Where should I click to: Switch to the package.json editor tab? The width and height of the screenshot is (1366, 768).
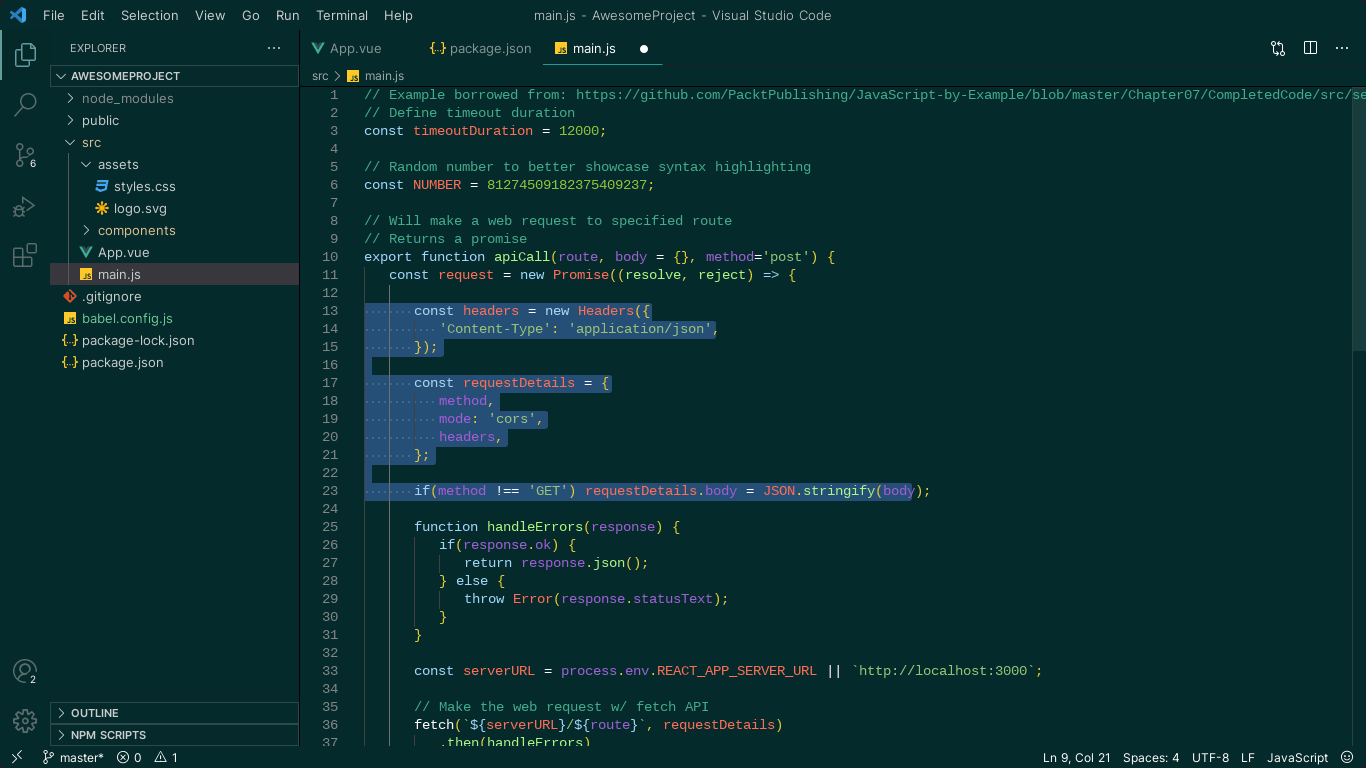coord(481,48)
